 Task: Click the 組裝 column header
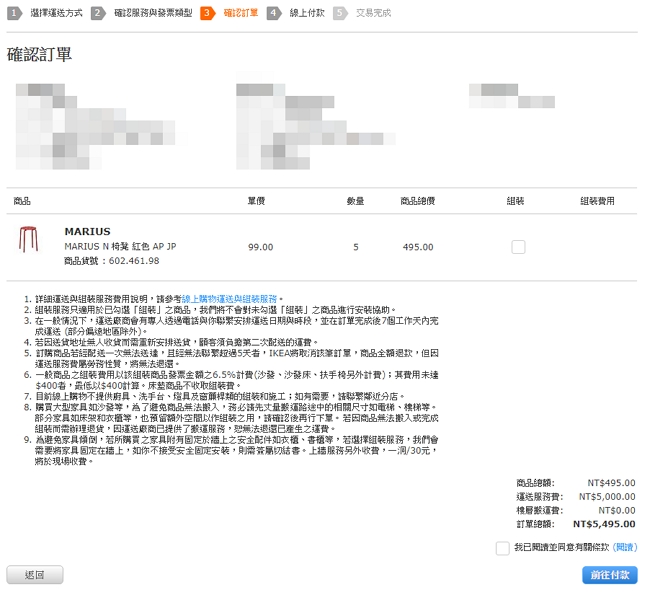515,201
